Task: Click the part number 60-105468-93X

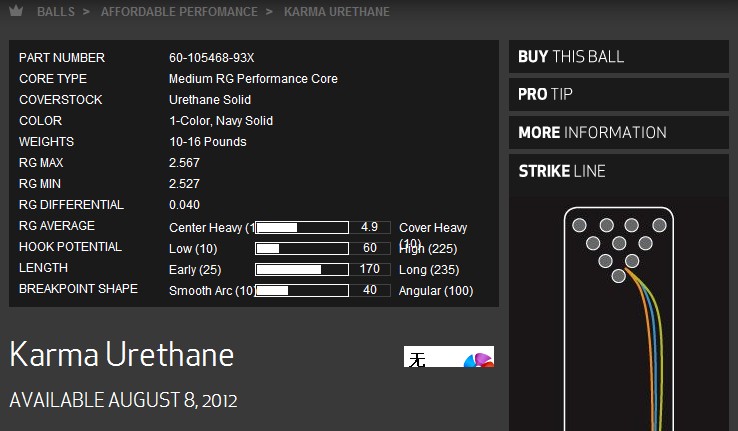Action: tap(211, 58)
